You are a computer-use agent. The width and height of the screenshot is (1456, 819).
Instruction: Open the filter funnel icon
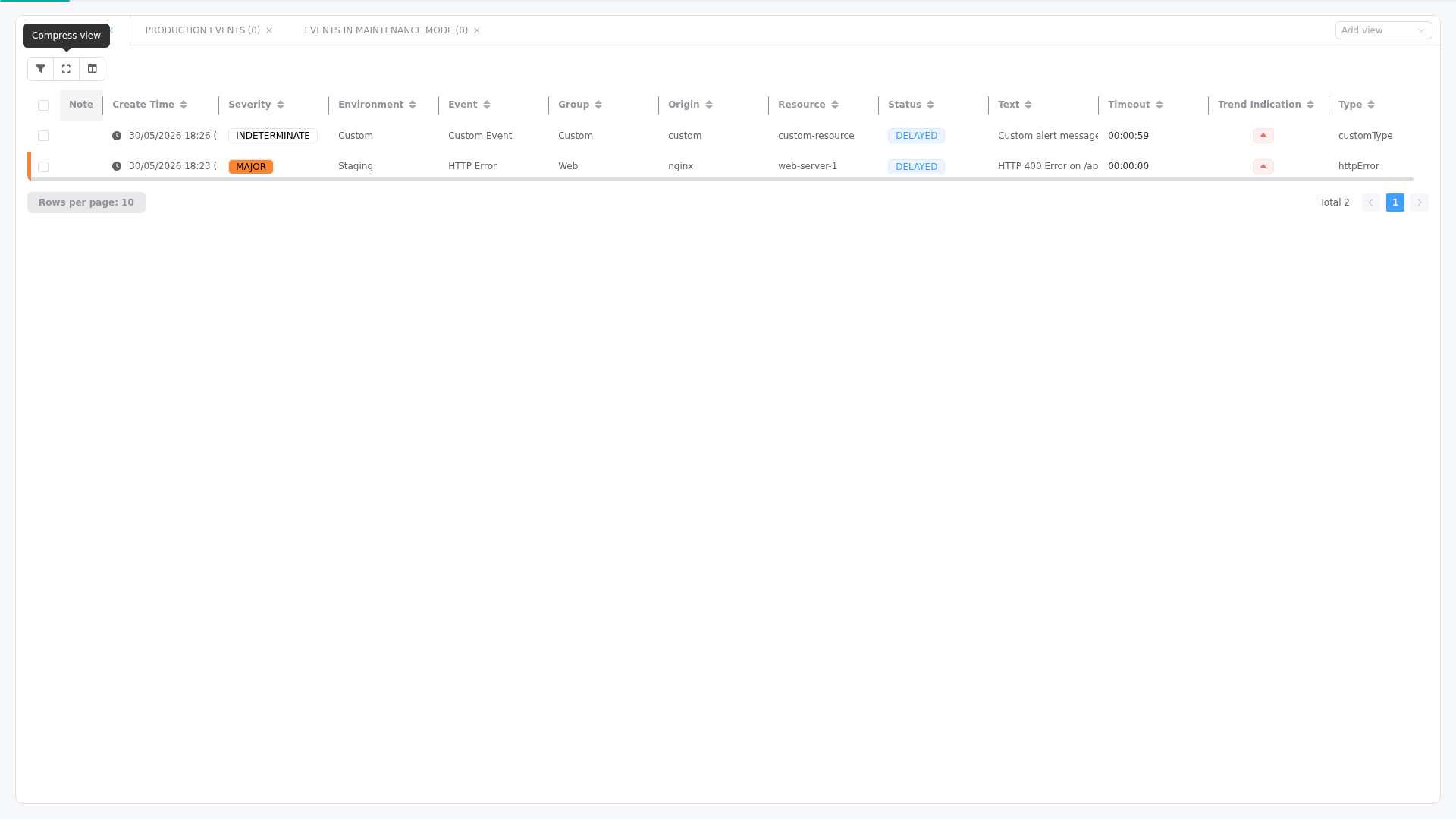point(41,69)
